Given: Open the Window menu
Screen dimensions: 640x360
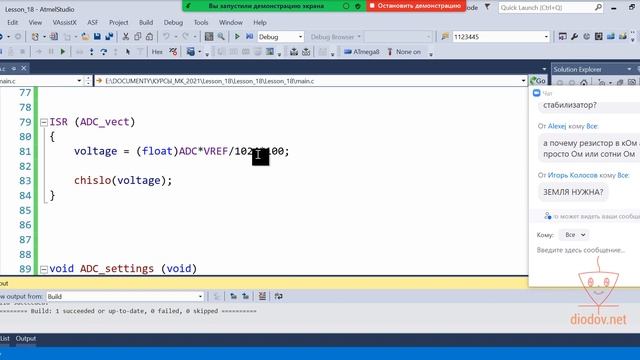Looking at the screenshot, I should click(231, 22).
